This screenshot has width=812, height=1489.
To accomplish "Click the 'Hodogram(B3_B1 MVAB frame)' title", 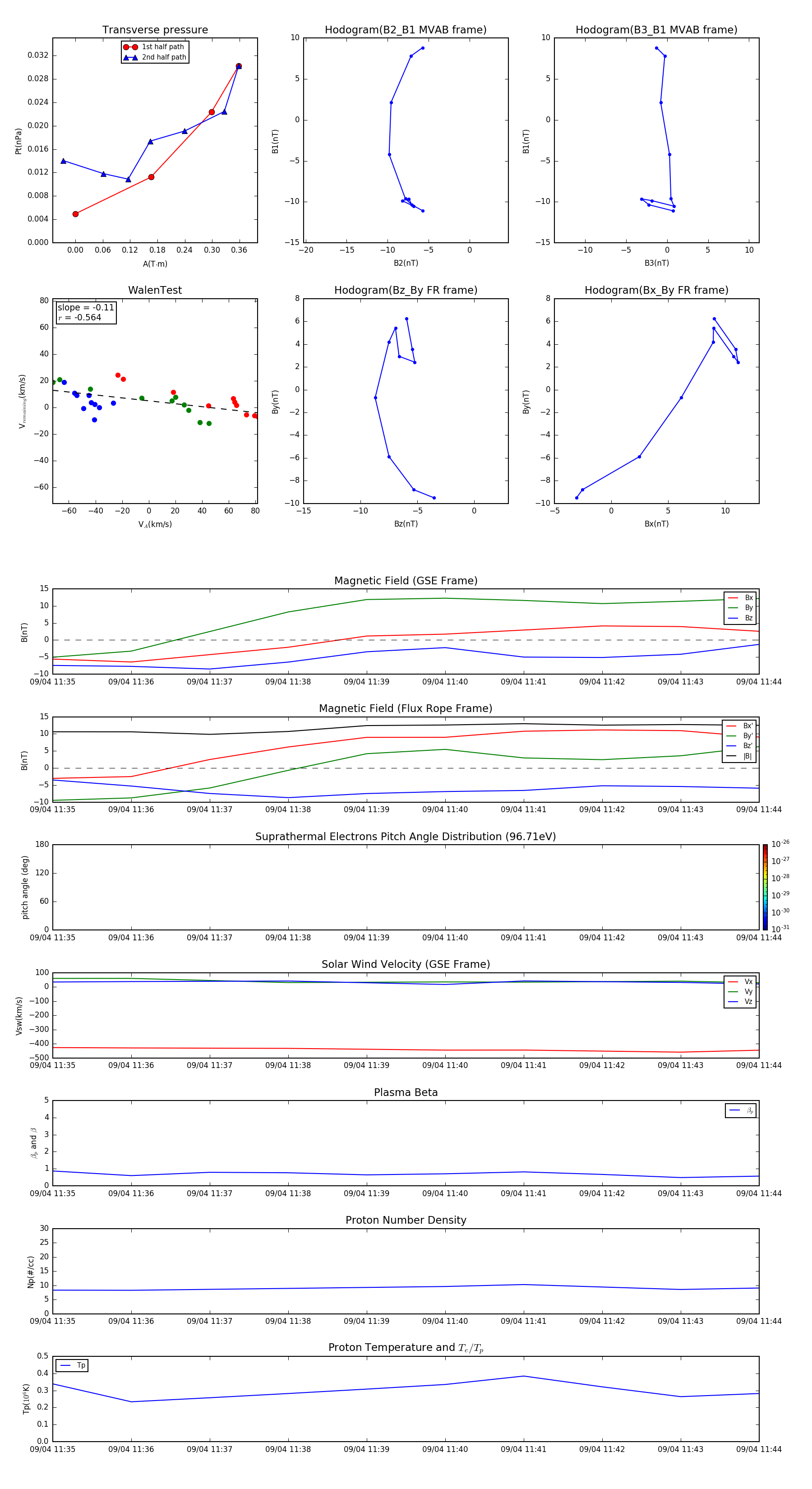I will (x=656, y=30).
